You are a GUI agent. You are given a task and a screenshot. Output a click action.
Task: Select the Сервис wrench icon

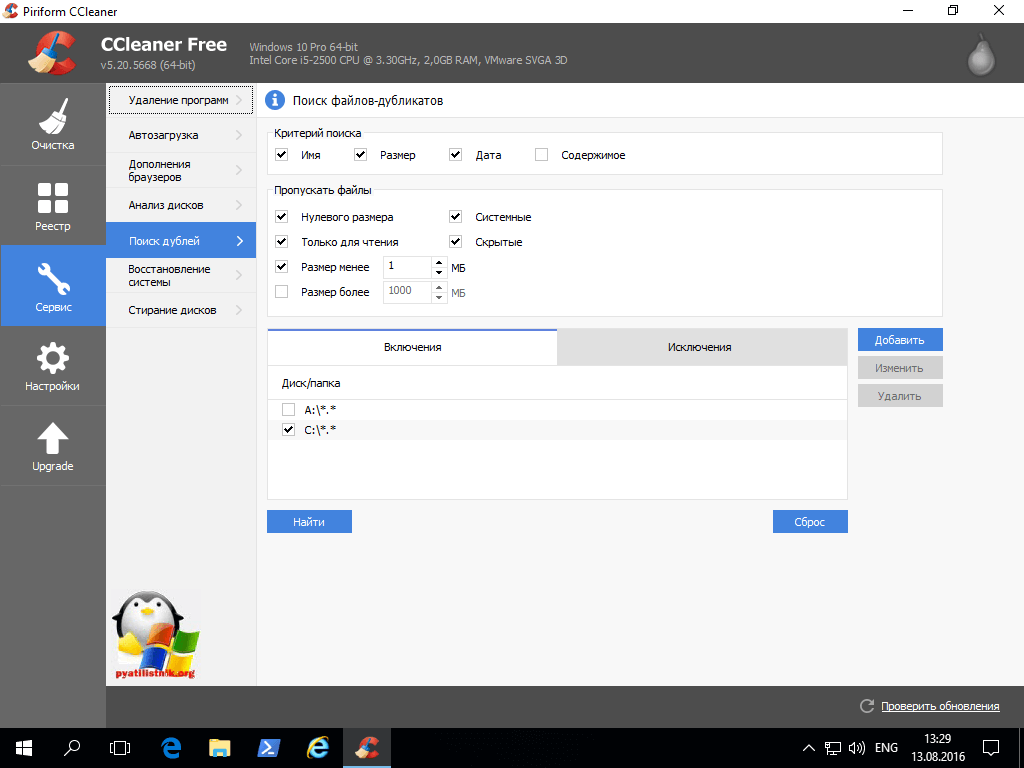point(52,285)
